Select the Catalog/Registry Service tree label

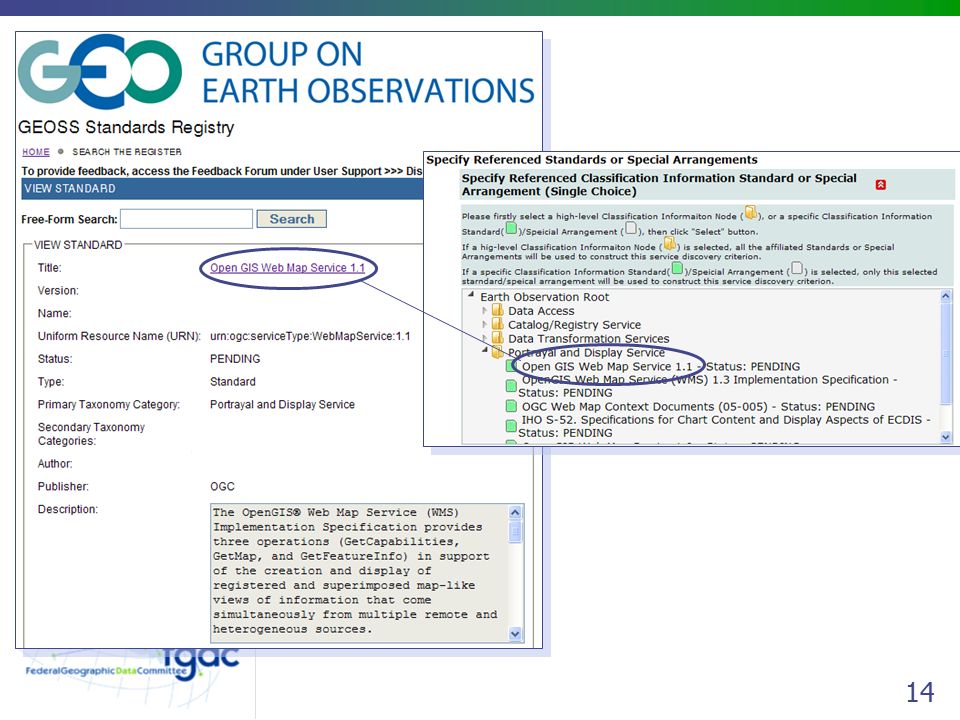click(x=574, y=325)
